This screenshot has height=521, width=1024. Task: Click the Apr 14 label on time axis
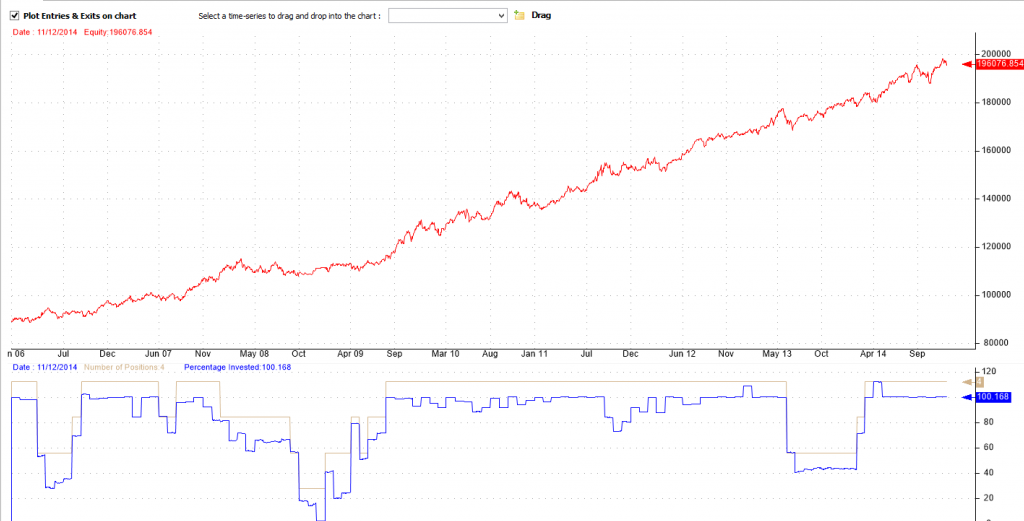pos(873,354)
